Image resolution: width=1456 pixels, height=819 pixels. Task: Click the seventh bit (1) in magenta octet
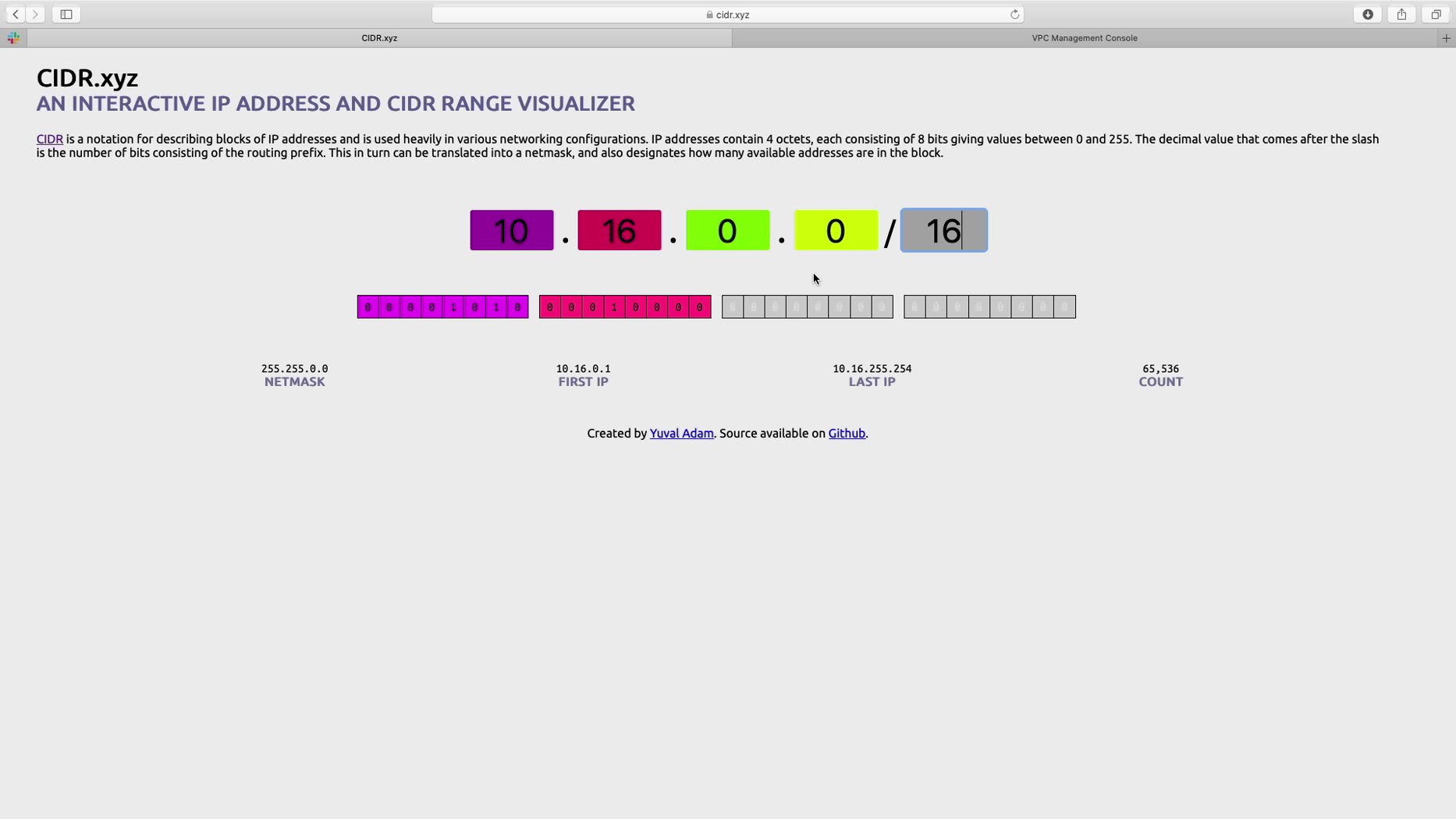point(496,307)
